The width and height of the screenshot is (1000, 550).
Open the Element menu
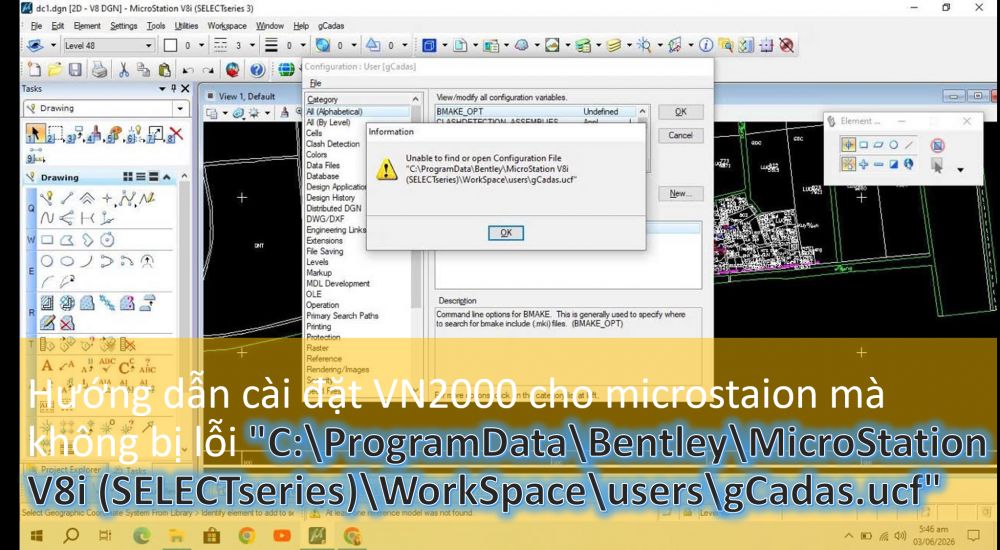click(87, 26)
